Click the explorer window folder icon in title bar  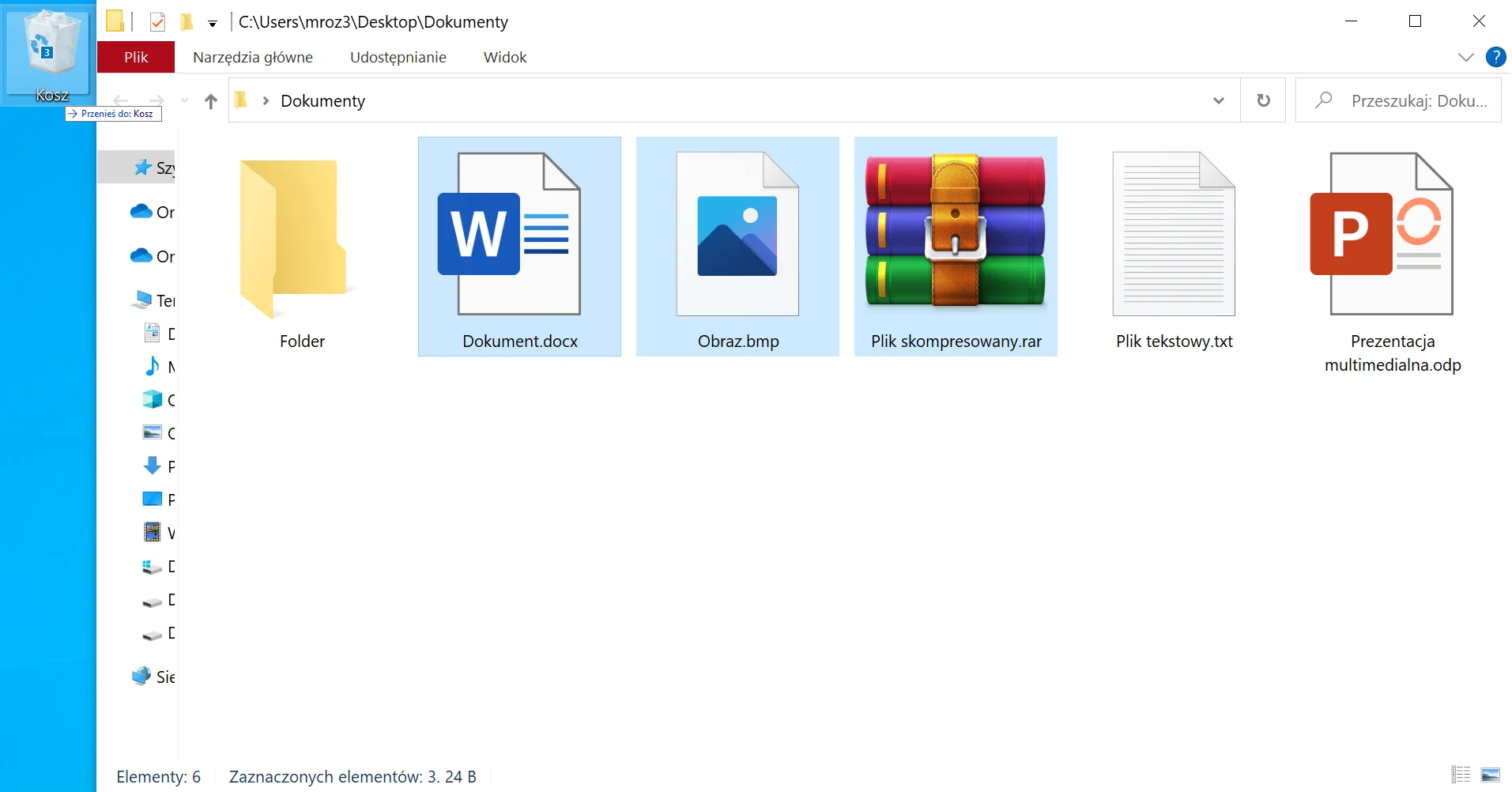[x=115, y=21]
